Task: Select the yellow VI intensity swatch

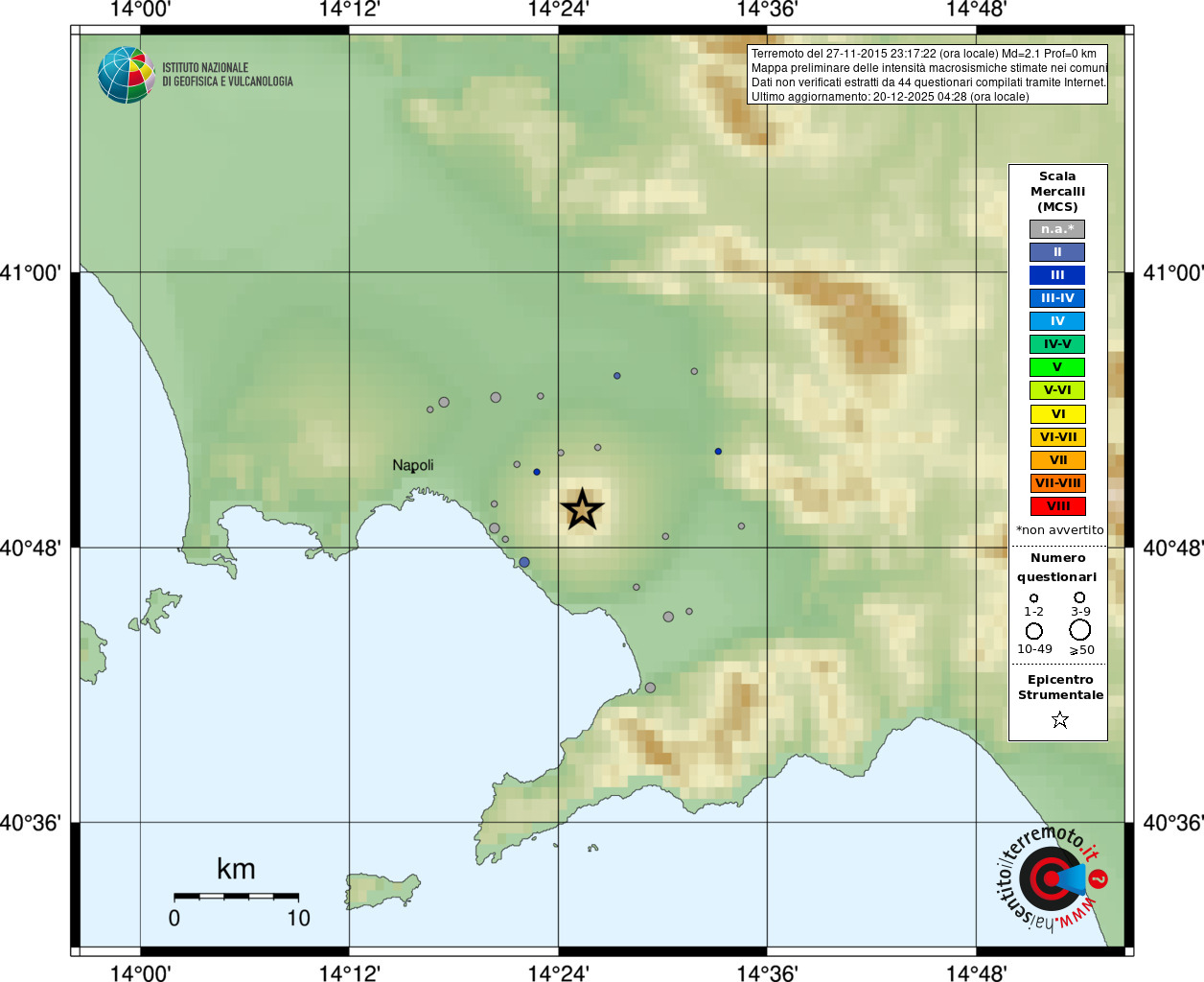Action: [1057, 414]
